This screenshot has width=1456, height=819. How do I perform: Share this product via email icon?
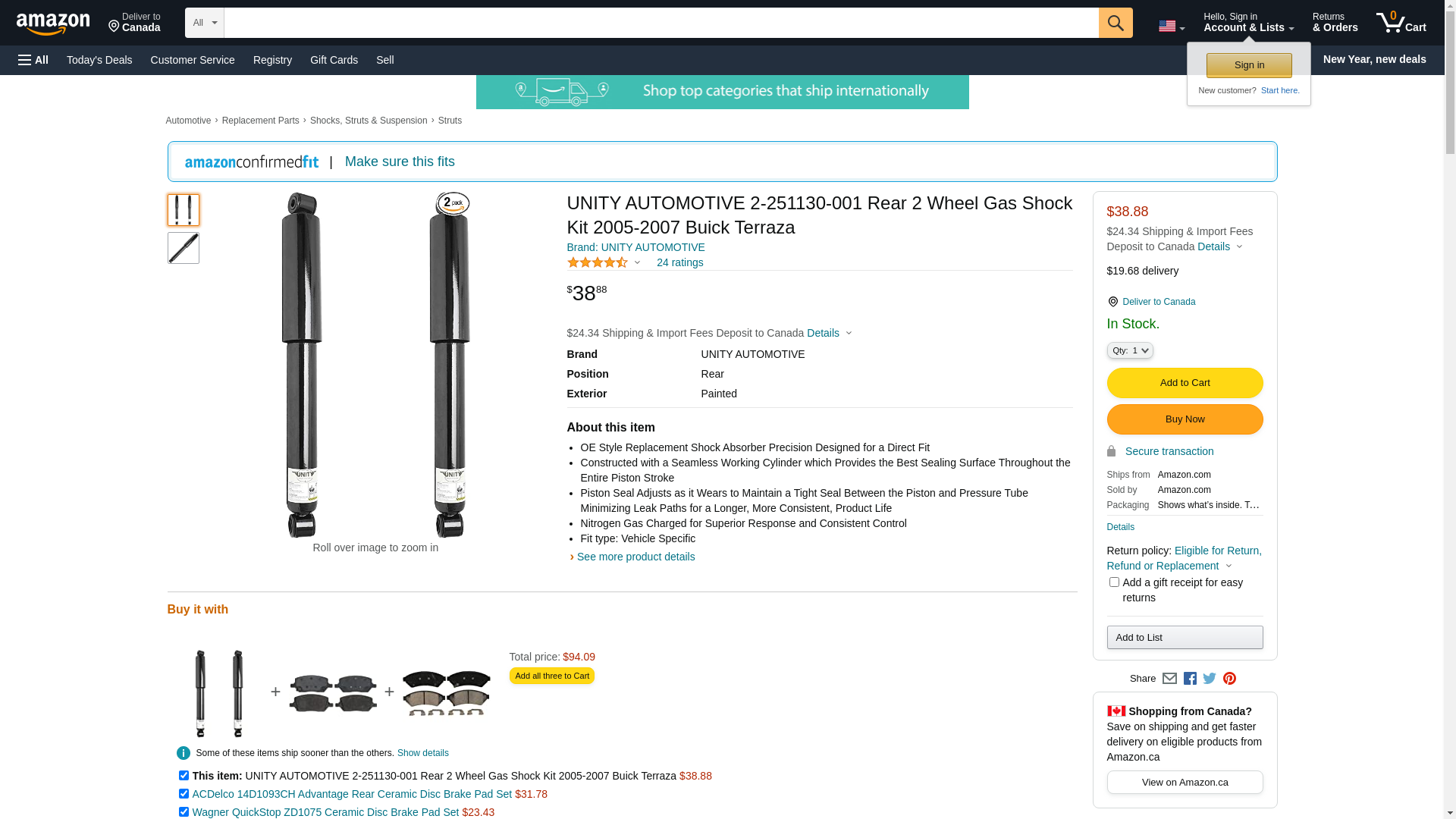[x=1169, y=679]
